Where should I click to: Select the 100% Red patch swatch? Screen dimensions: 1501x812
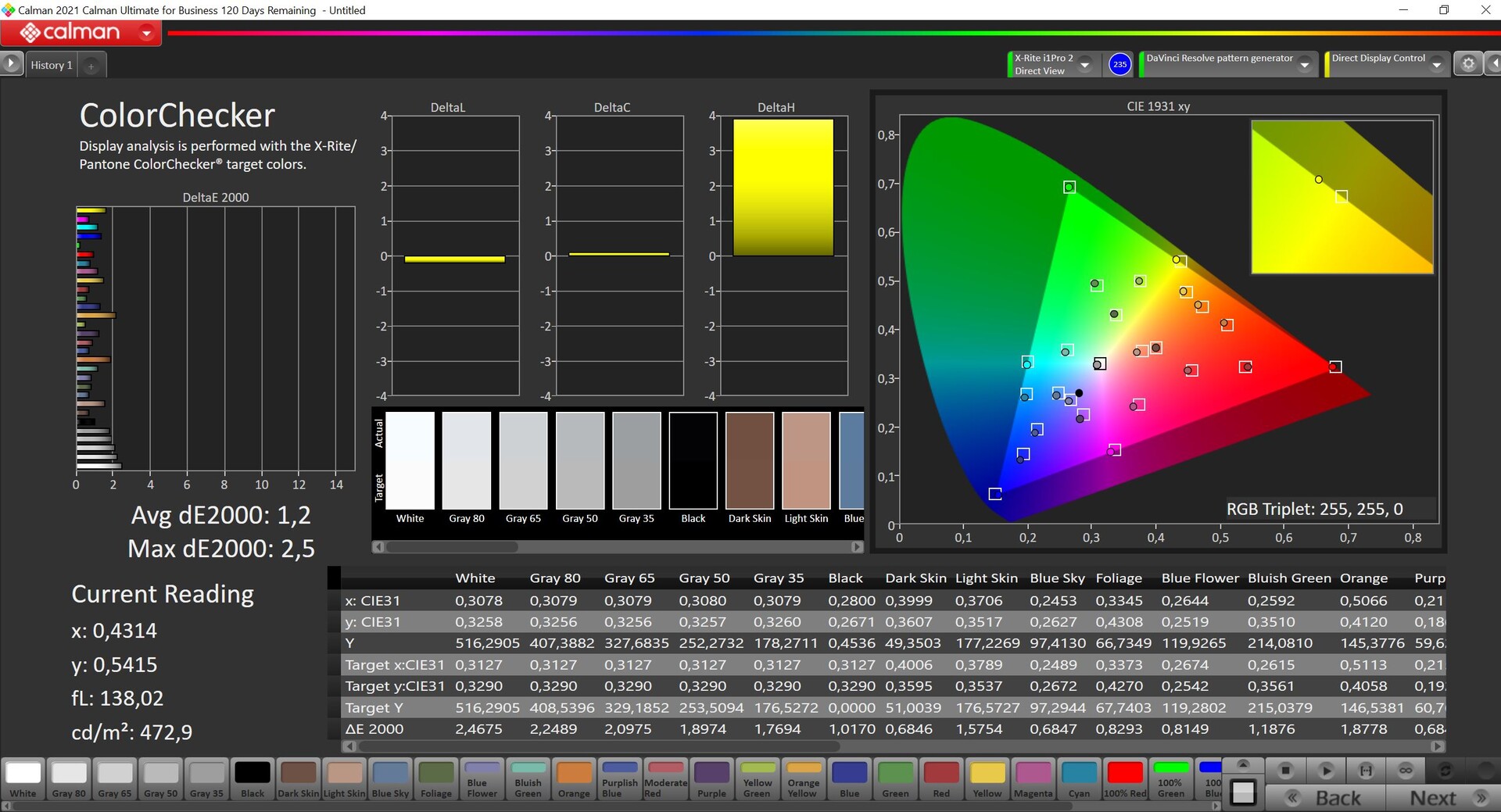[1125, 778]
